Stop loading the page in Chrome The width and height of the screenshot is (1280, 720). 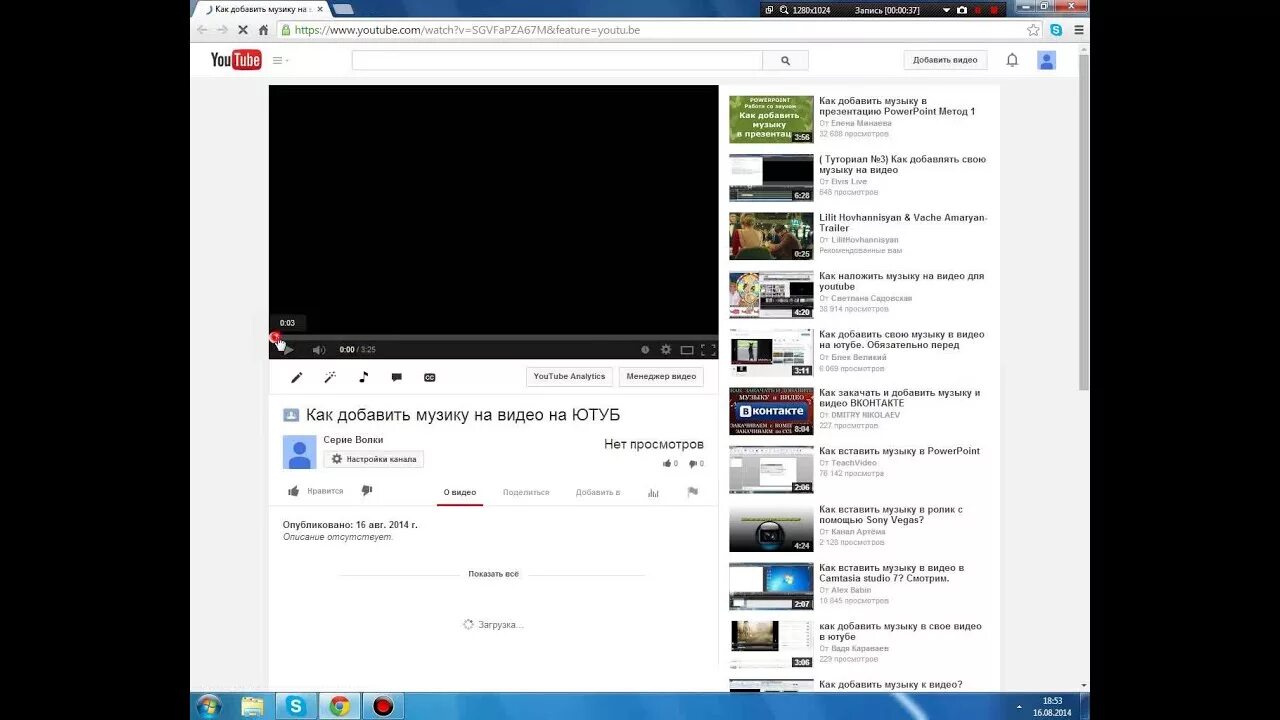coord(242,30)
